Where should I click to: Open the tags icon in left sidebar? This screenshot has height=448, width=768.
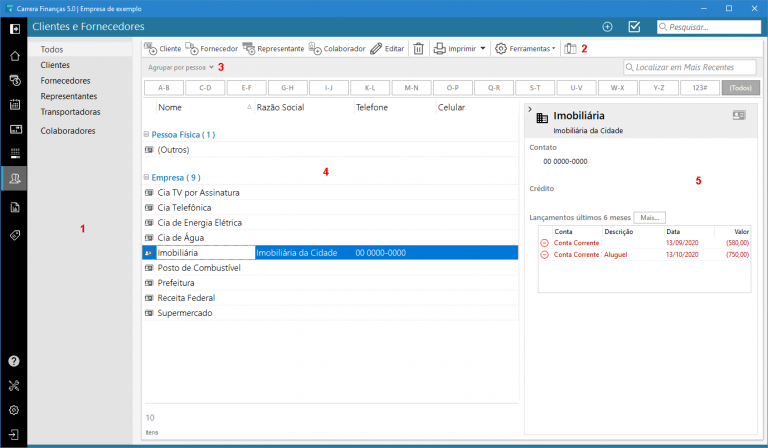(14, 235)
